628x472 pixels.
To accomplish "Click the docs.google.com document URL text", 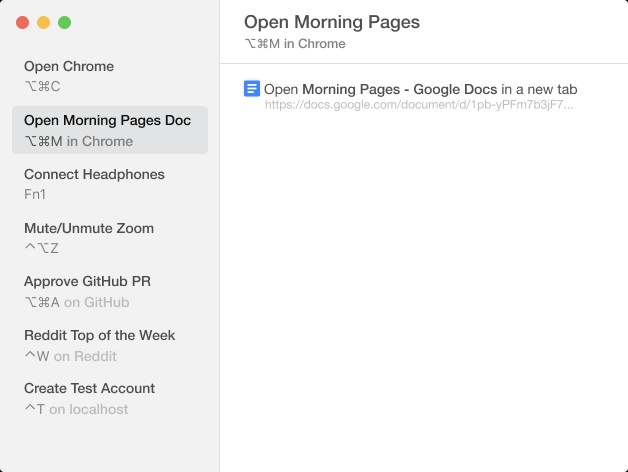I will 419,105.
